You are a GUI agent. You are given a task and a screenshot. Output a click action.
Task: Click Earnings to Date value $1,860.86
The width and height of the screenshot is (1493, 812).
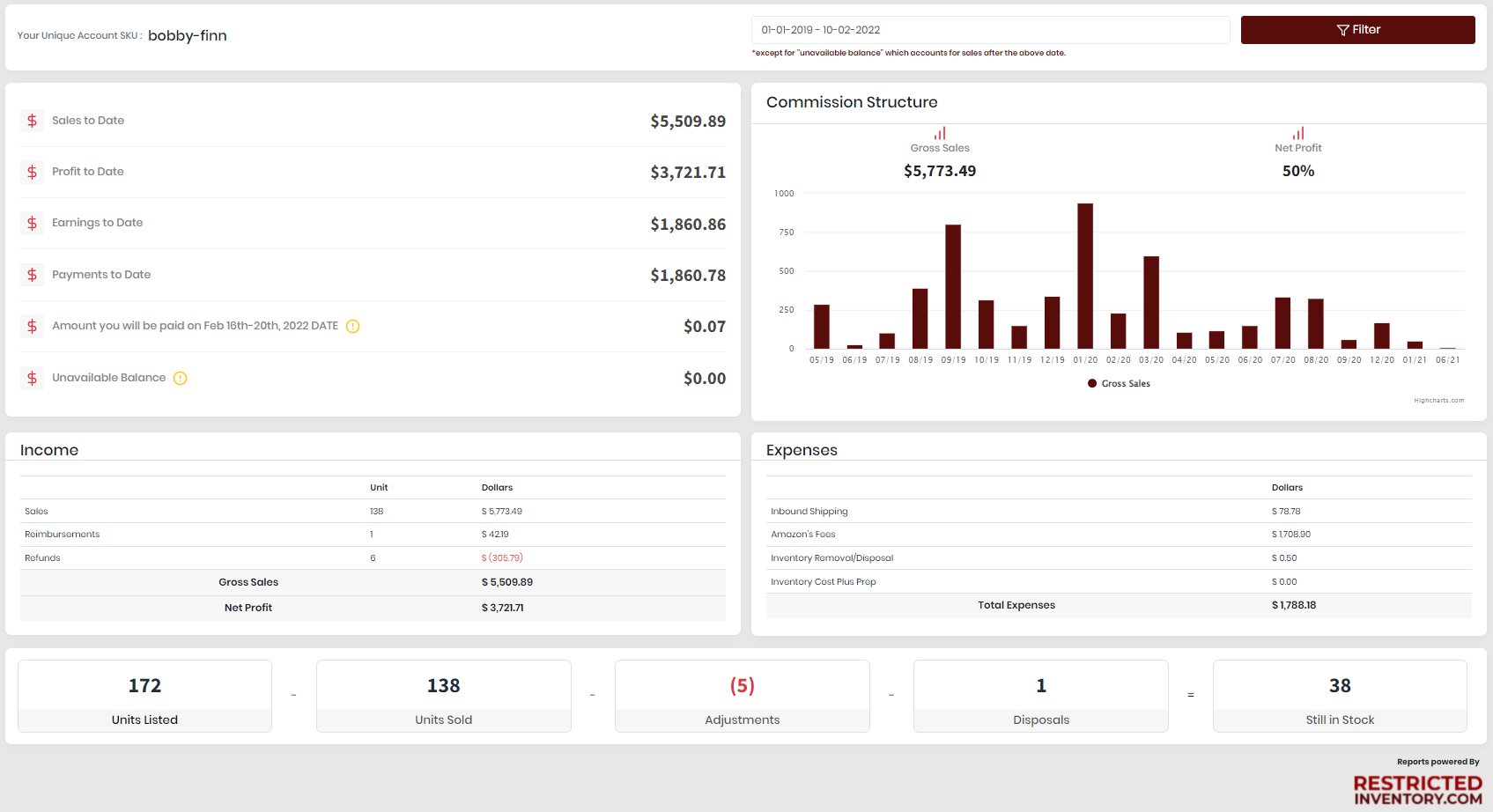pos(688,224)
